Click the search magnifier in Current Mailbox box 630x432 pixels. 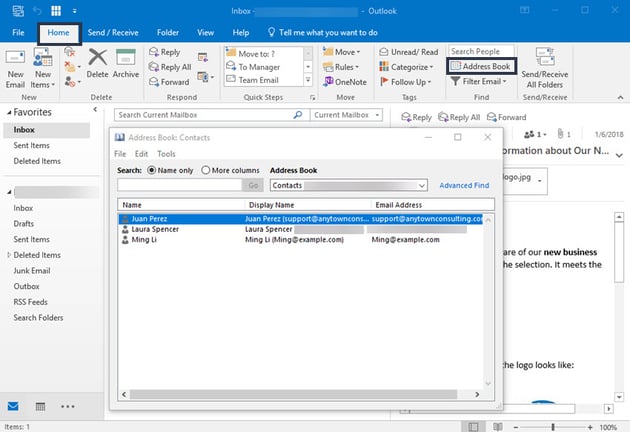298,115
